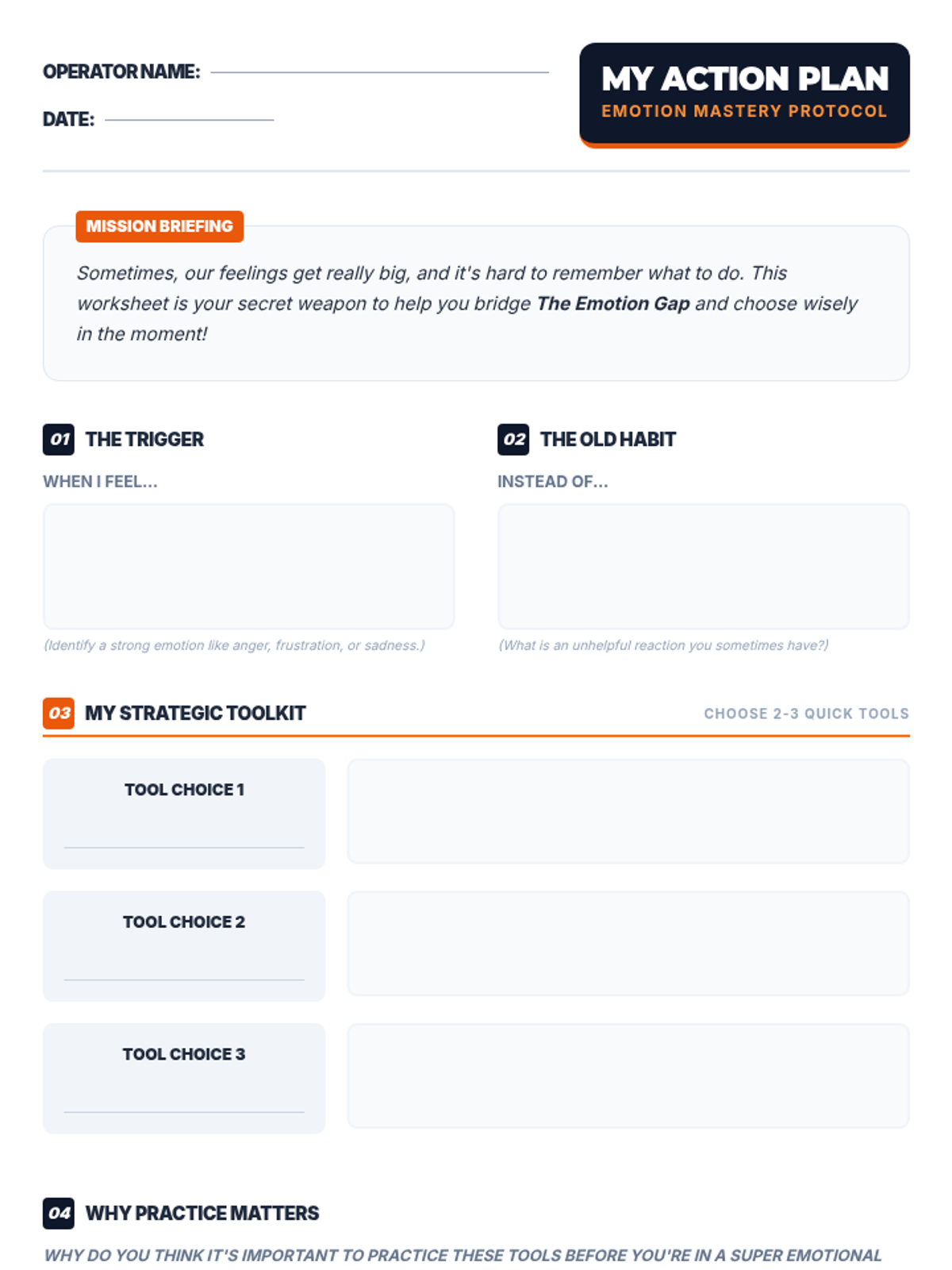Screen dimensions: 952x1270
Task: Click the orange 03 toolkit badge
Action: coord(59,713)
